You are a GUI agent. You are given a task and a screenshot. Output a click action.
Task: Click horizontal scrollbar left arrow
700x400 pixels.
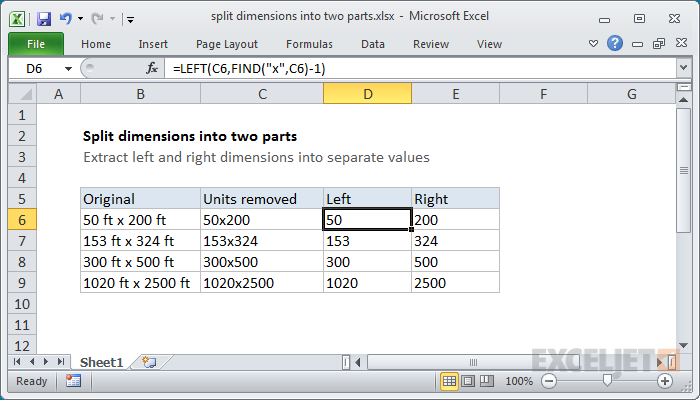click(358, 362)
